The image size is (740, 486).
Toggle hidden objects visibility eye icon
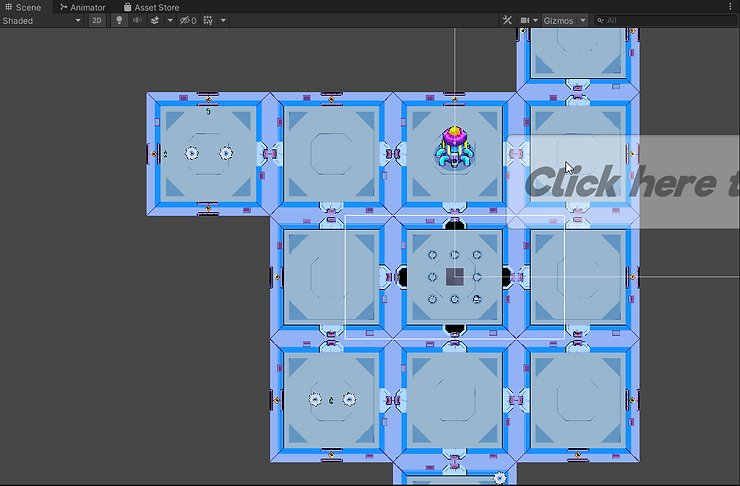tap(188, 20)
